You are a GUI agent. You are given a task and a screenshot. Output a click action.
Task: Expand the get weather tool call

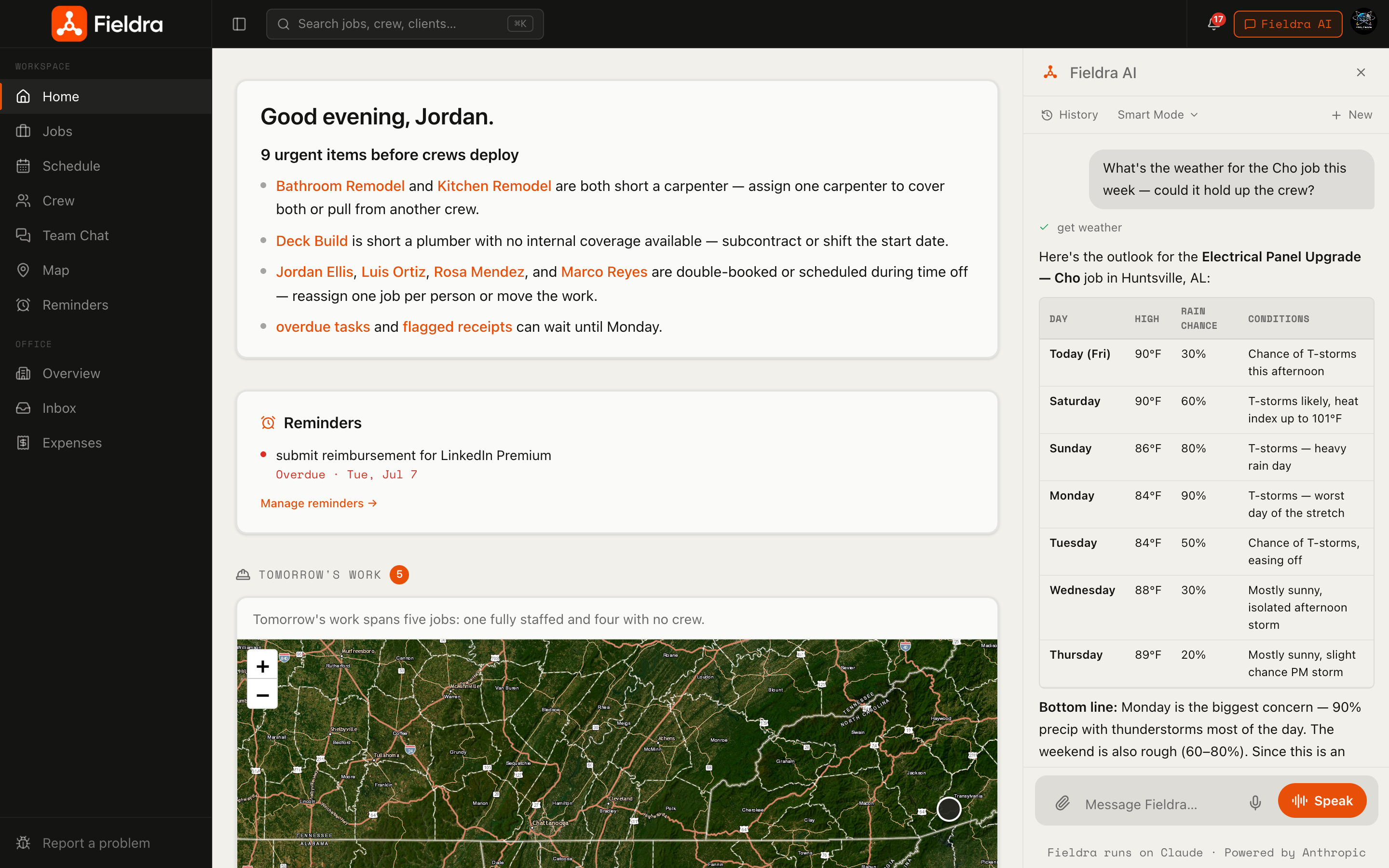[x=1081, y=227]
